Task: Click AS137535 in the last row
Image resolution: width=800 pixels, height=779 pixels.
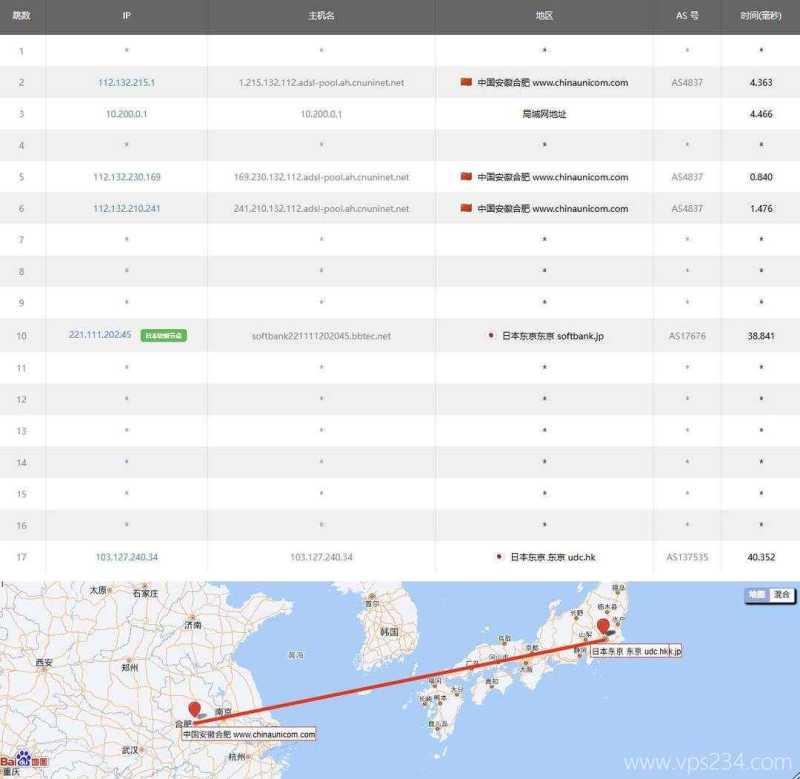Action: click(x=687, y=557)
